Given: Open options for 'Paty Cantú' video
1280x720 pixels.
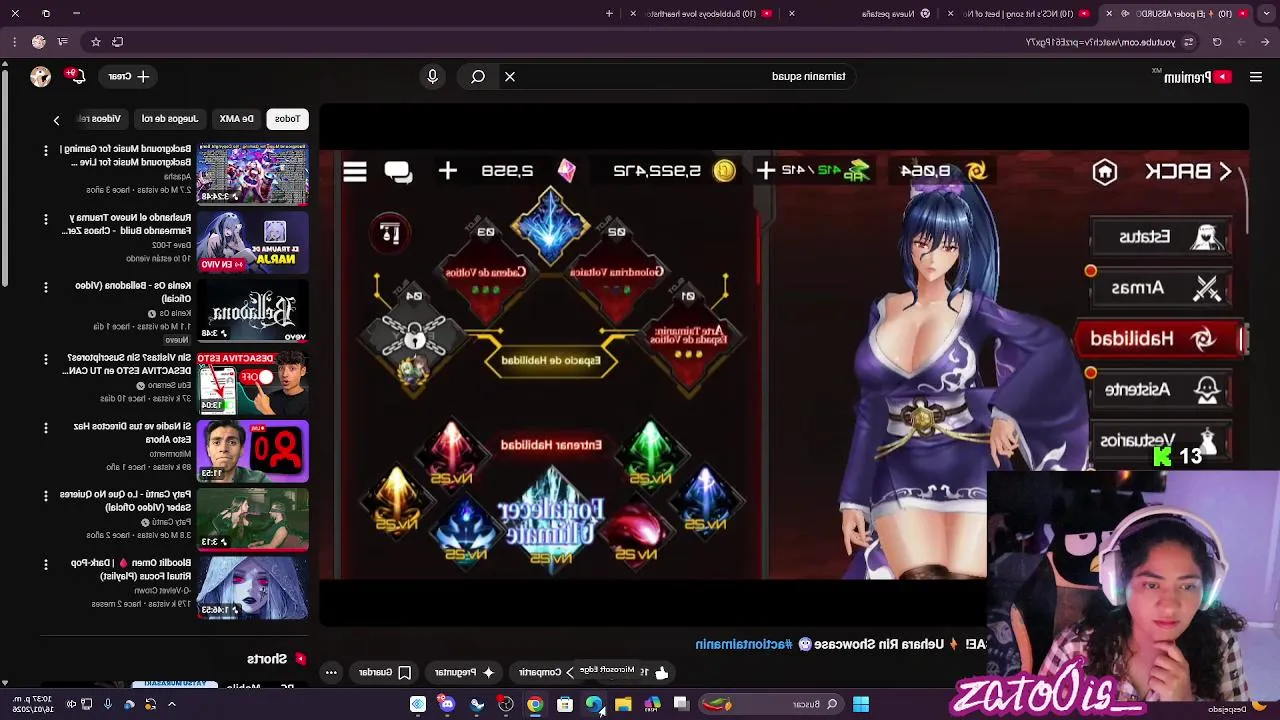Looking at the screenshot, I should (45, 495).
